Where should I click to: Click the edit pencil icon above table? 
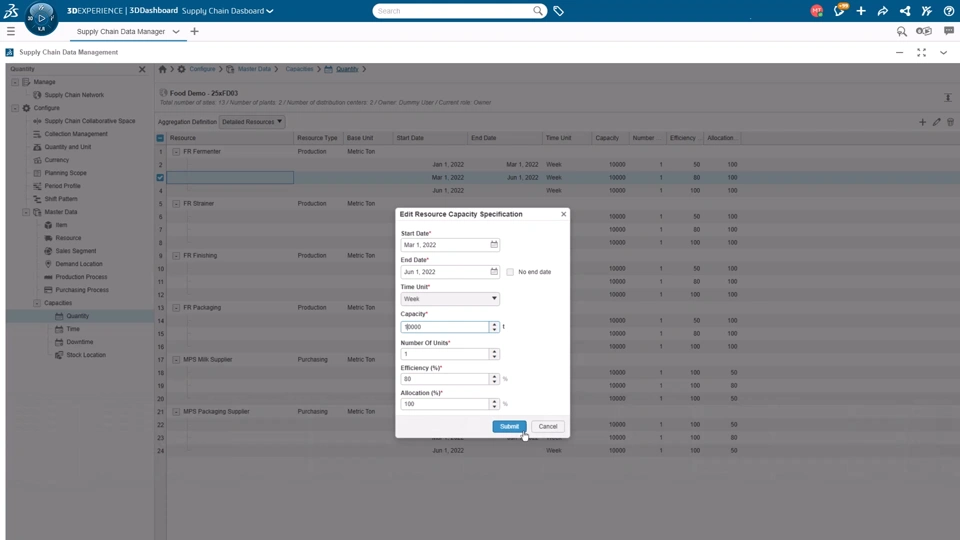click(936, 122)
